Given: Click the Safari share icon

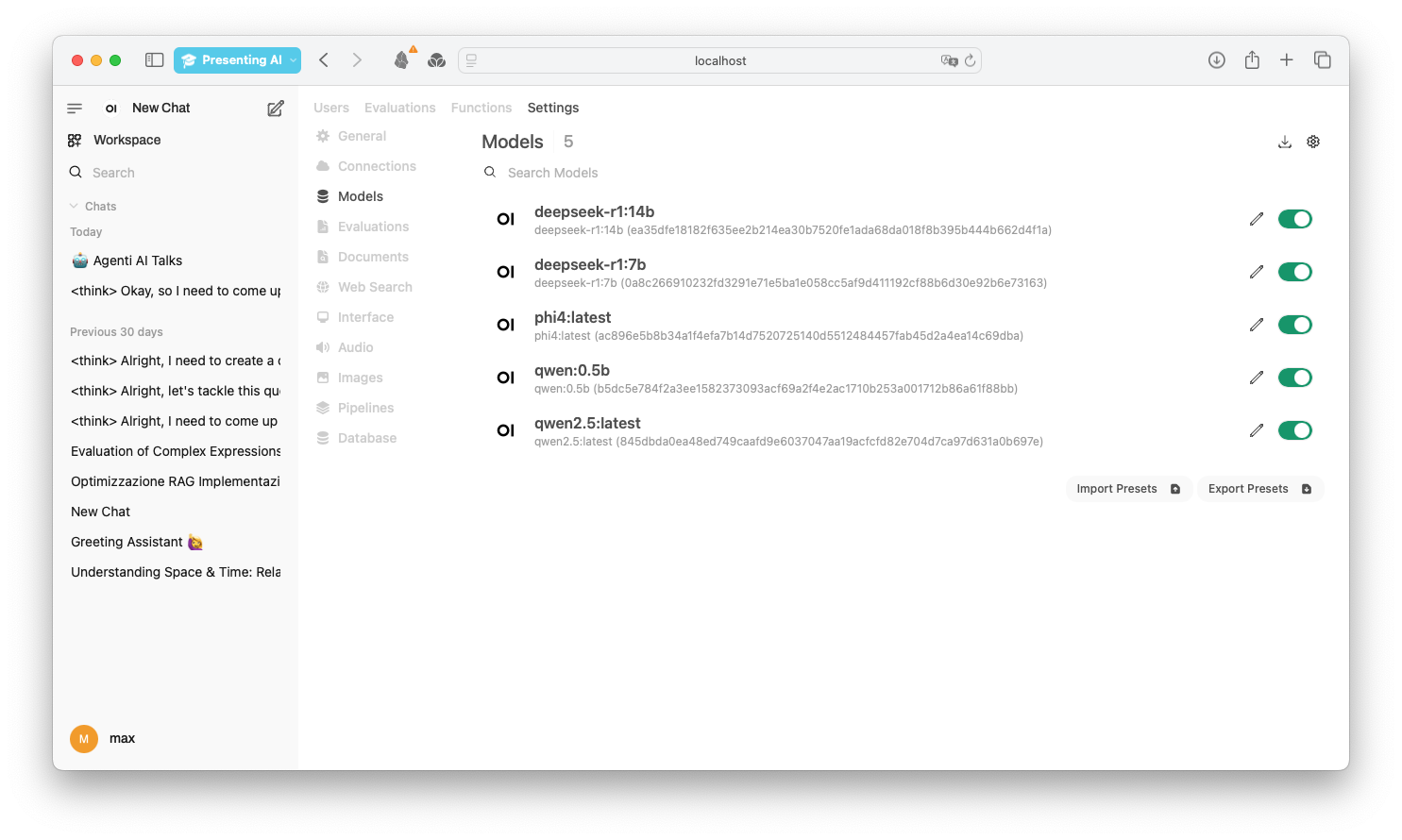Looking at the screenshot, I should coord(1252,60).
